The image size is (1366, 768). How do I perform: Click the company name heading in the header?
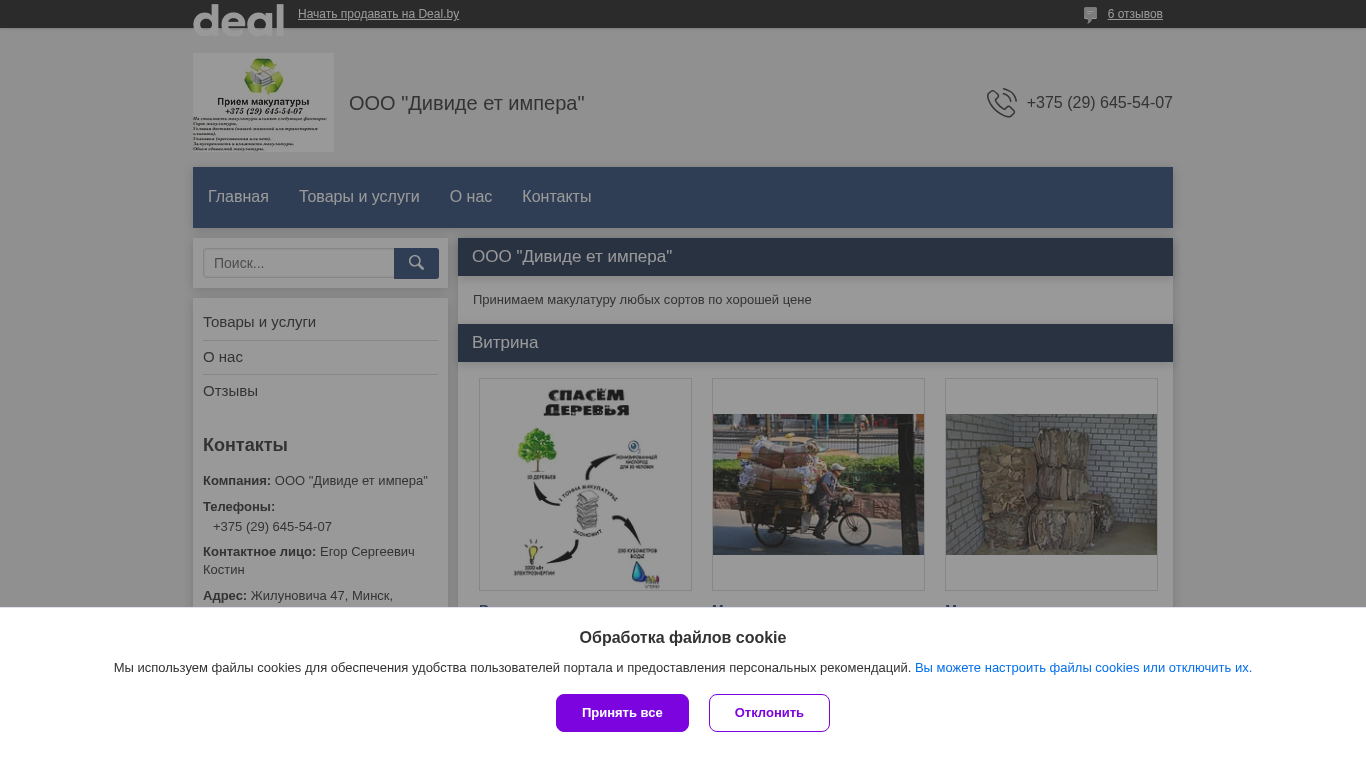click(x=467, y=103)
